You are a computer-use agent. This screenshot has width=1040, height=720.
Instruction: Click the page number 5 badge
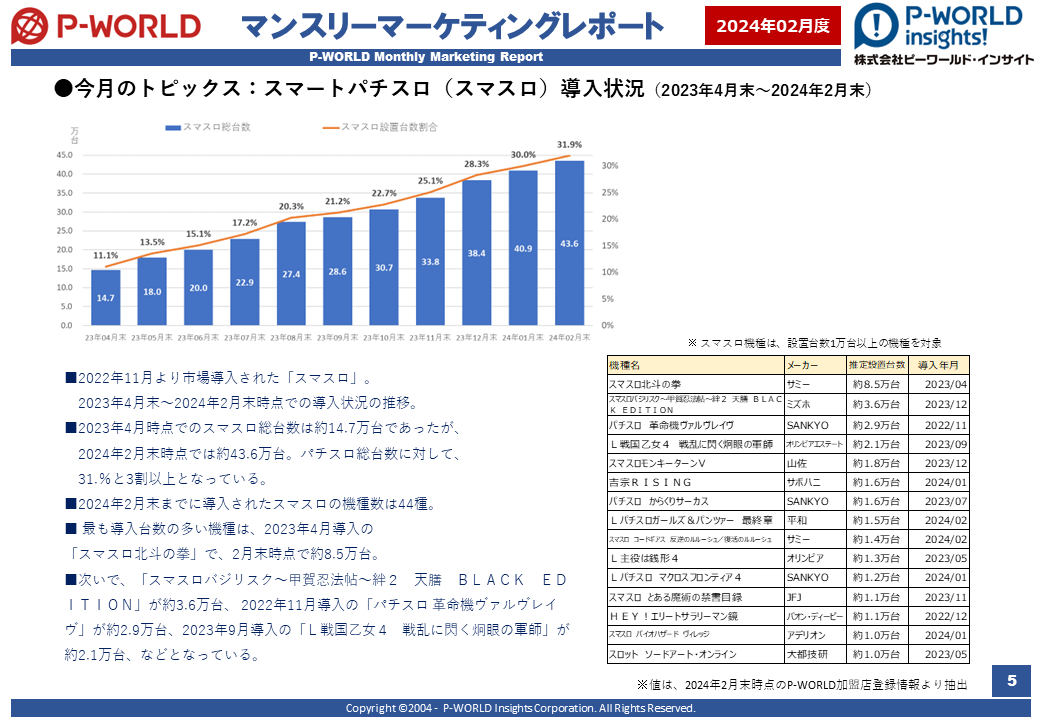(x=1011, y=681)
